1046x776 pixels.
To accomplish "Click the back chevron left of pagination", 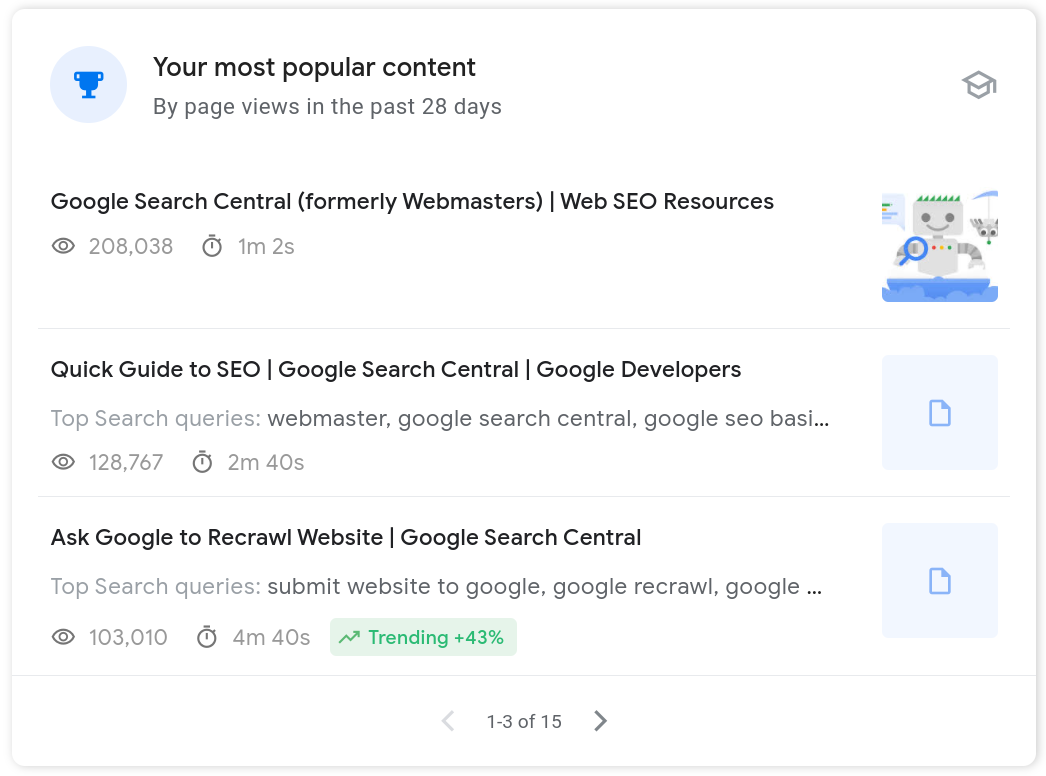I will pos(447,720).
